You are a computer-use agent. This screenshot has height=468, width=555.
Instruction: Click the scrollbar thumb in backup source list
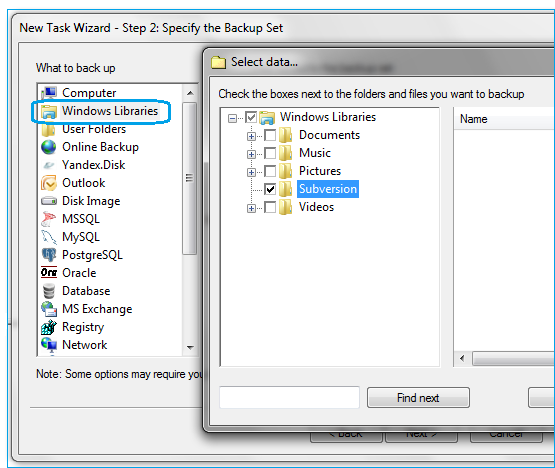(x=190, y=178)
